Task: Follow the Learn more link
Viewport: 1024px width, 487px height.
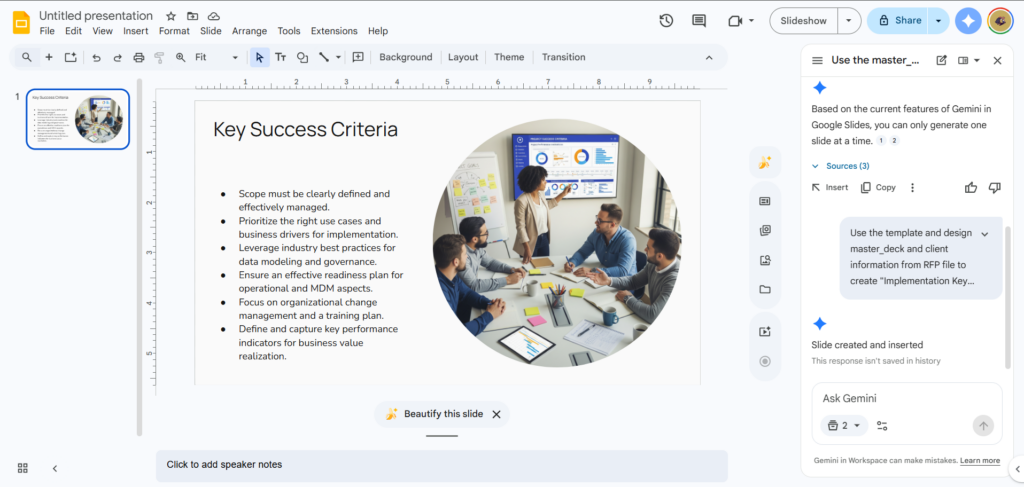Action: pos(979,461)
